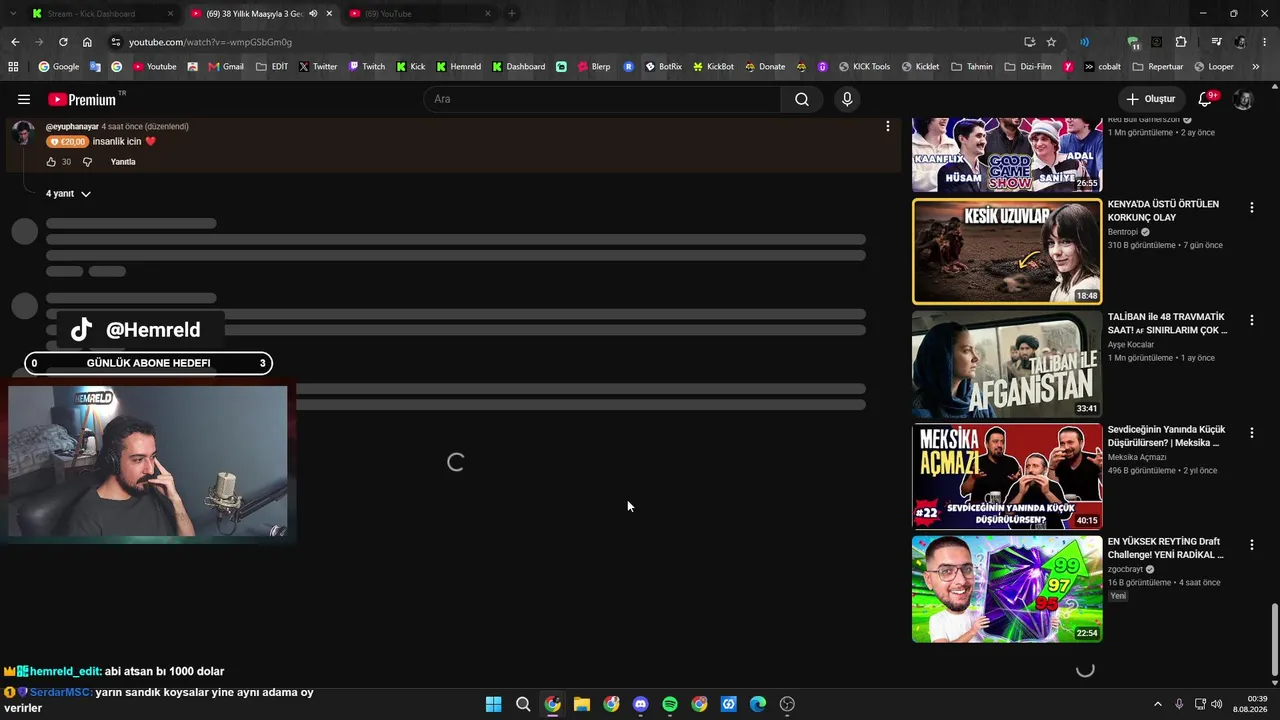1280x720 pixels.
Task: Open MEKSİKA AÇMAZI #22 video thumbnail
Action: tap(1007, 476)
